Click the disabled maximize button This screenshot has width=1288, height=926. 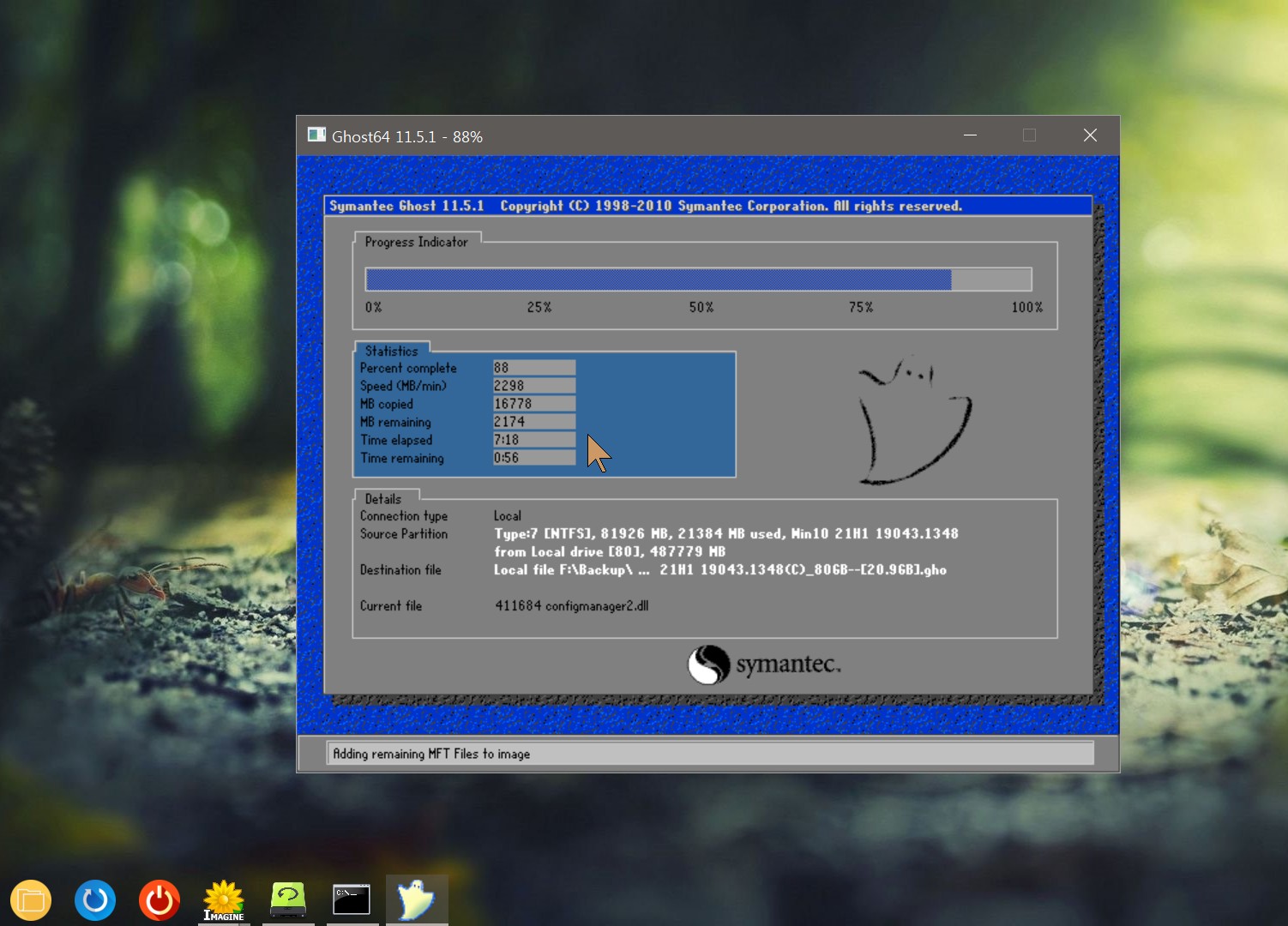click(1029, 135)
